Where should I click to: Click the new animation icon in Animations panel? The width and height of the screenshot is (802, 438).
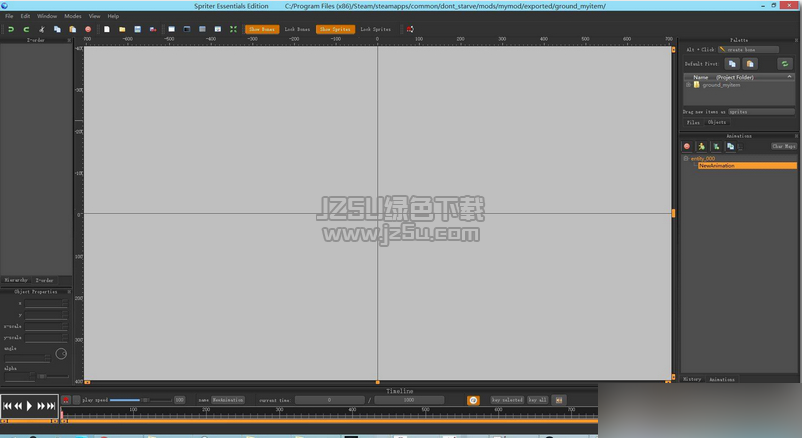click(716, 146)
